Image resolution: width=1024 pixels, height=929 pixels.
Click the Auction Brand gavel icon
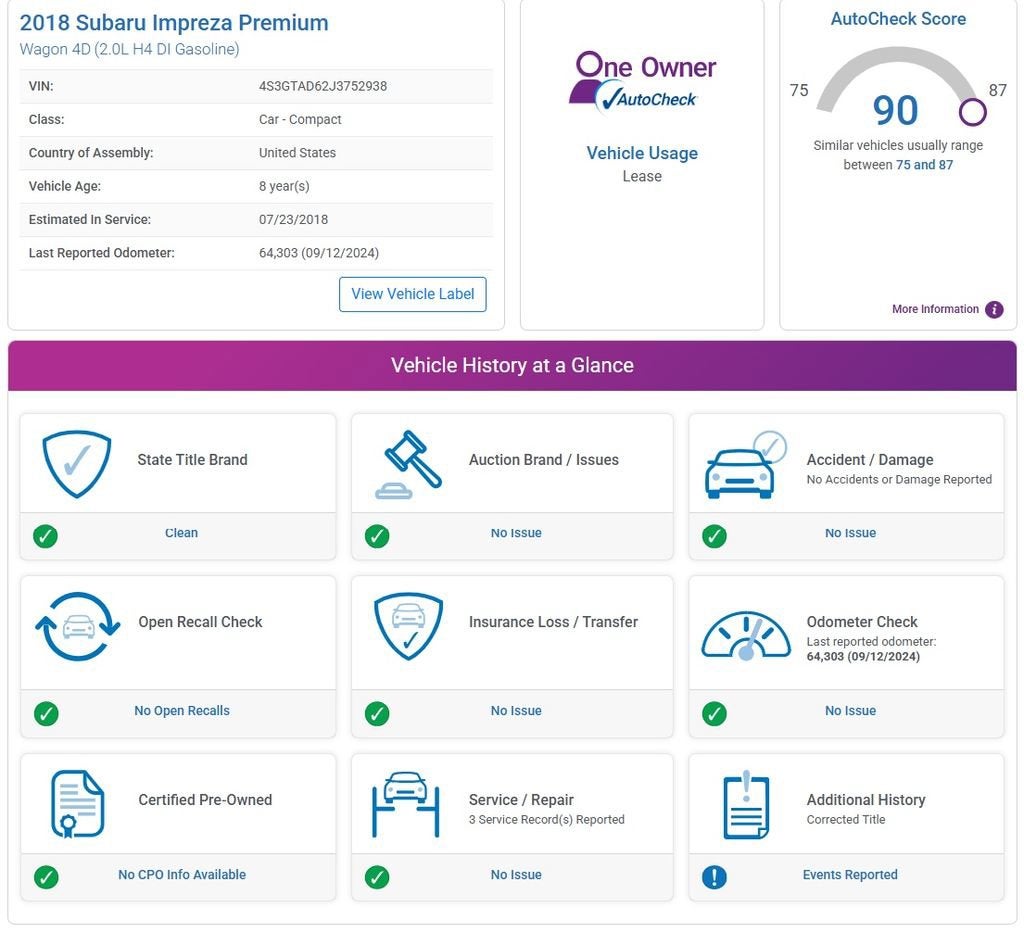click(409, 465)
